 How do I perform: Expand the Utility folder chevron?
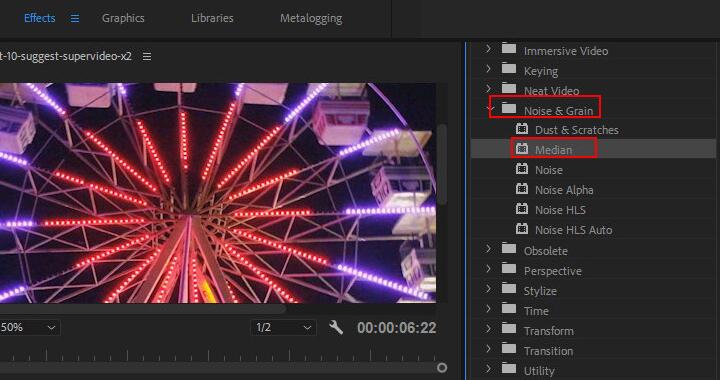488,369
